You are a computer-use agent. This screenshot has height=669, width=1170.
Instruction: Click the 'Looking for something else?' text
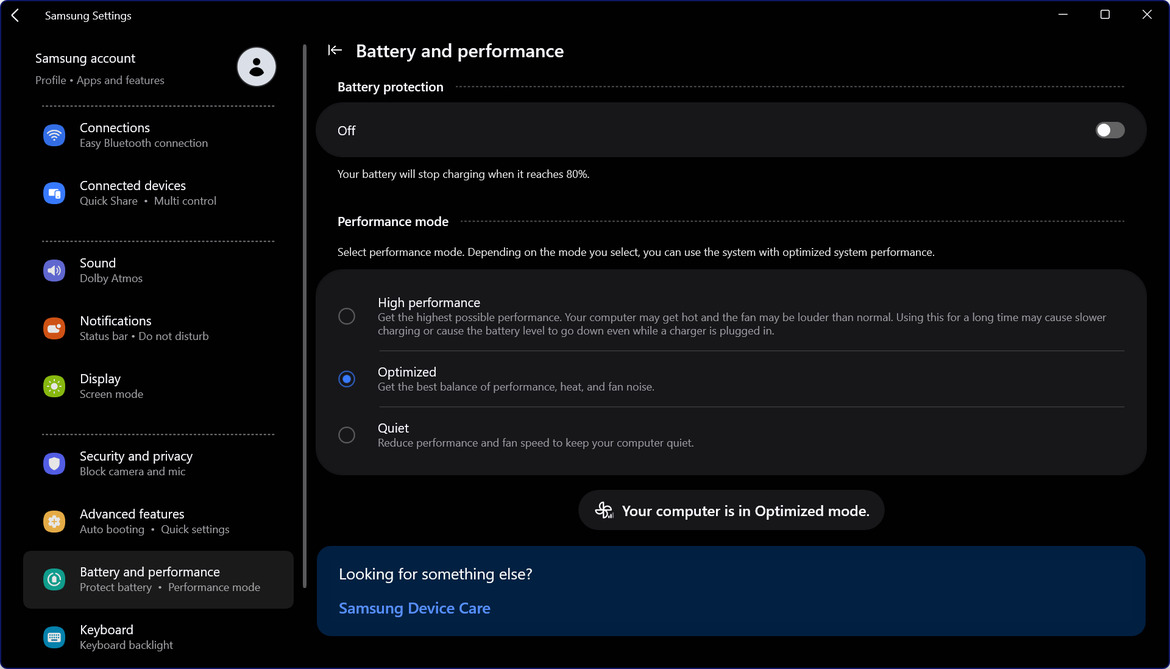(x=436, y=574)
